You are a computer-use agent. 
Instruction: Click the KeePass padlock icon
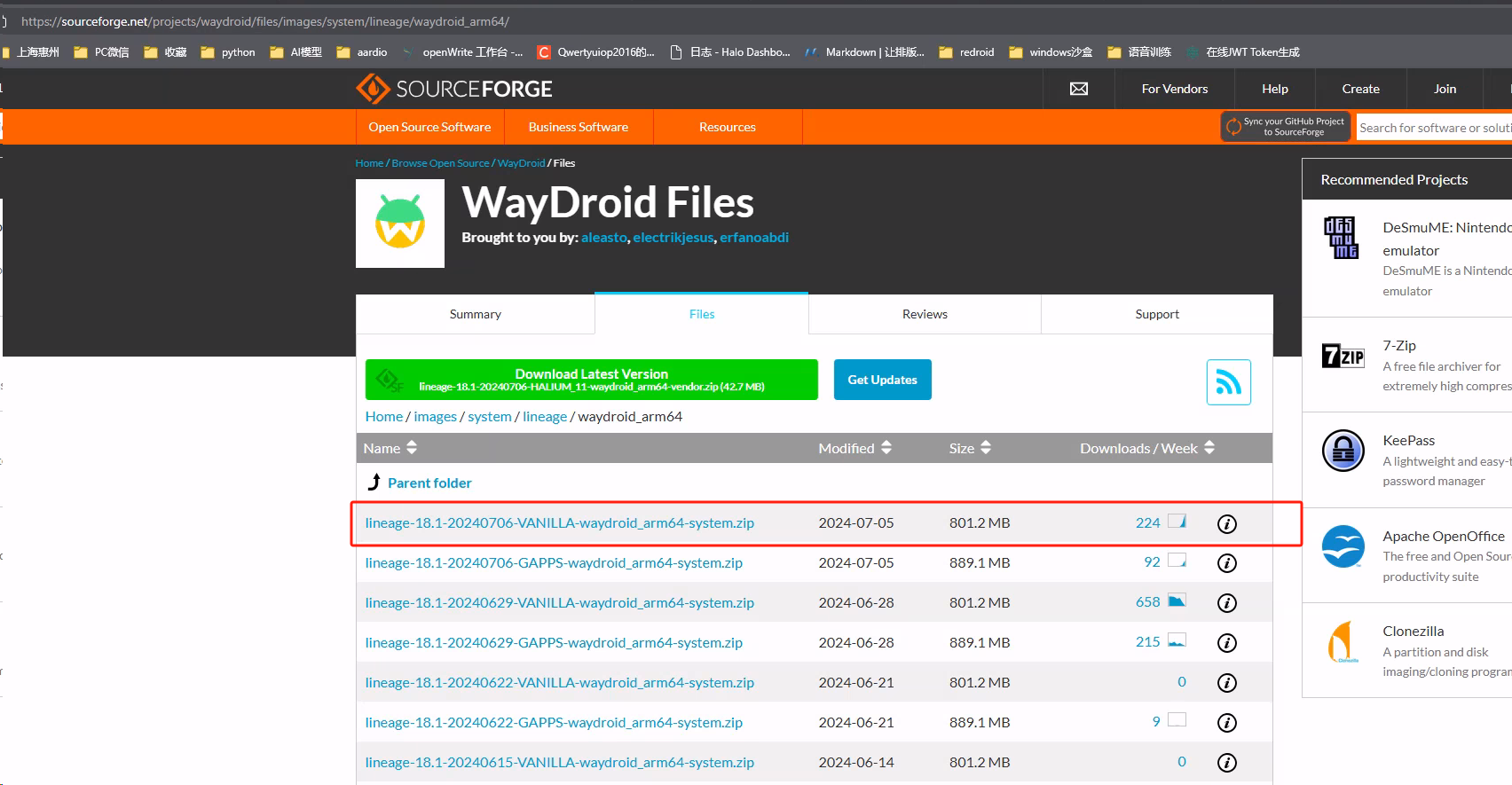click(1343, 451)
